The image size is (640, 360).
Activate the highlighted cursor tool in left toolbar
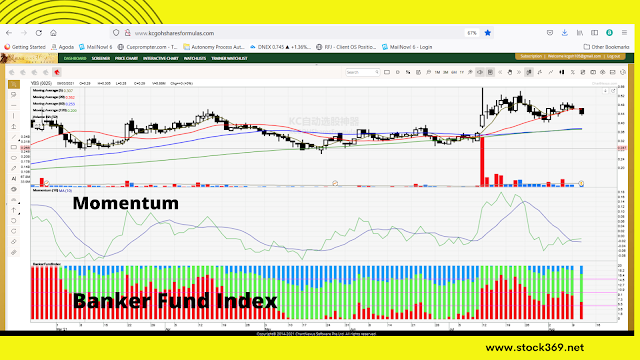pos(13,84)
